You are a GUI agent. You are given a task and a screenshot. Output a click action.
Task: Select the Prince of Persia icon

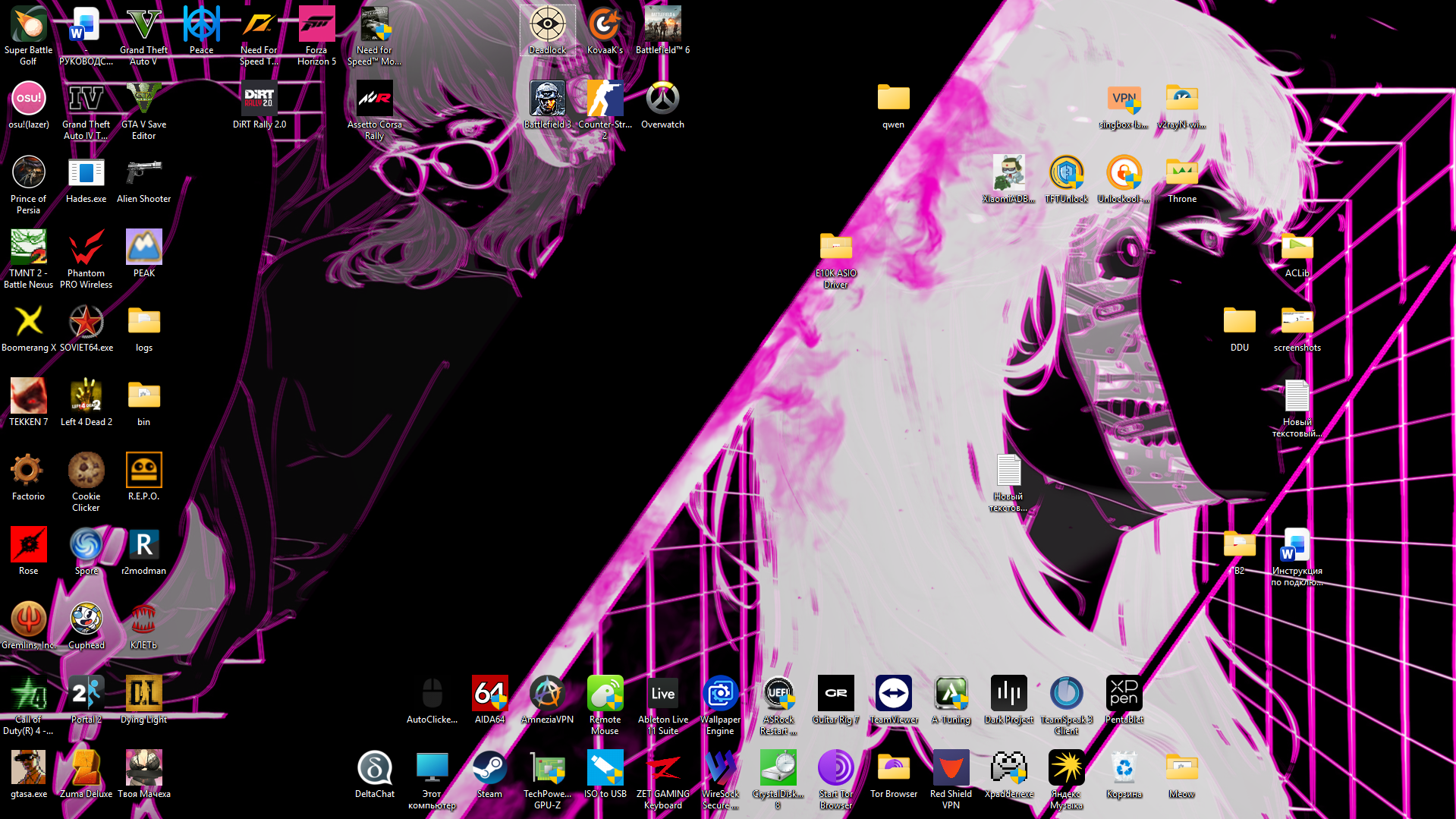tap(29, 184)
